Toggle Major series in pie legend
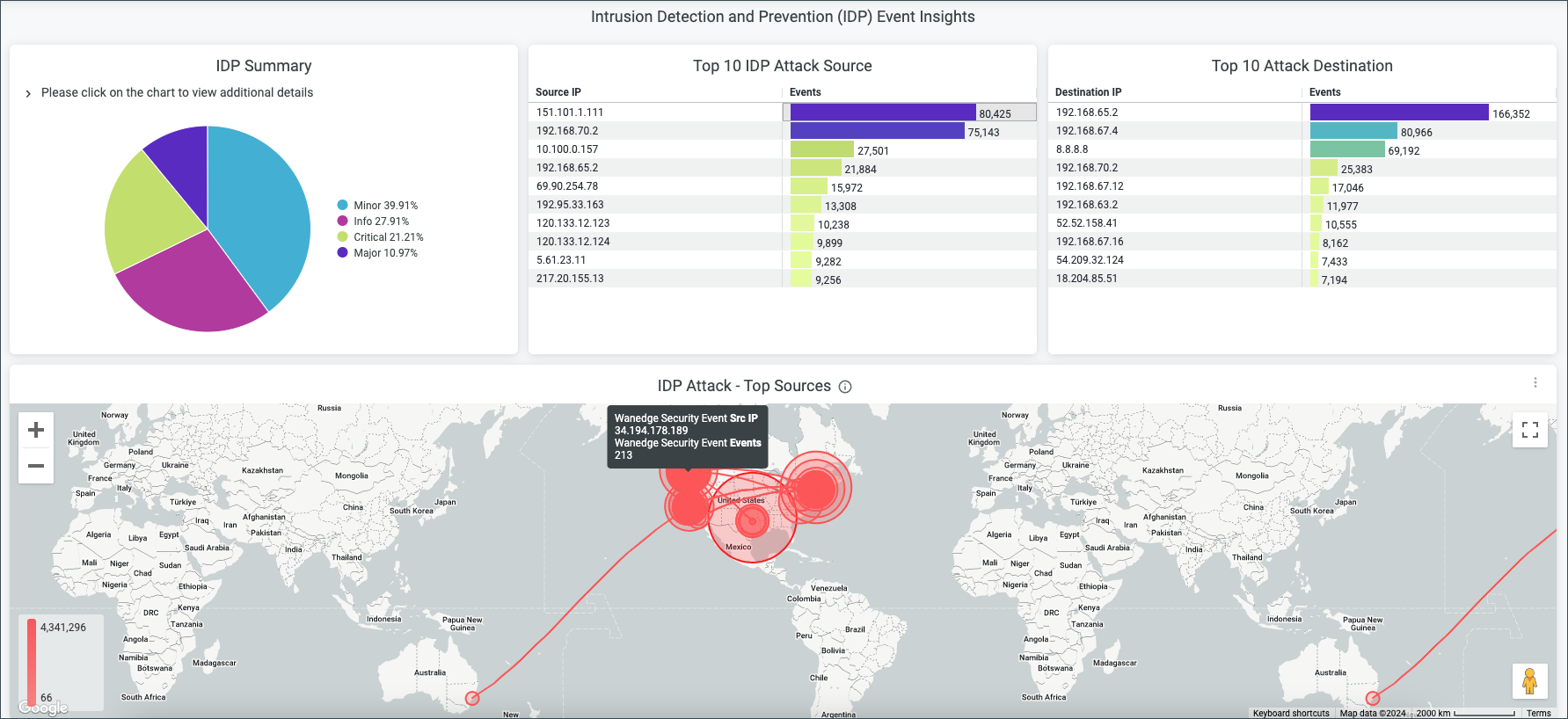The width and height of the screenshot is (1568, 719). (377, 253)
